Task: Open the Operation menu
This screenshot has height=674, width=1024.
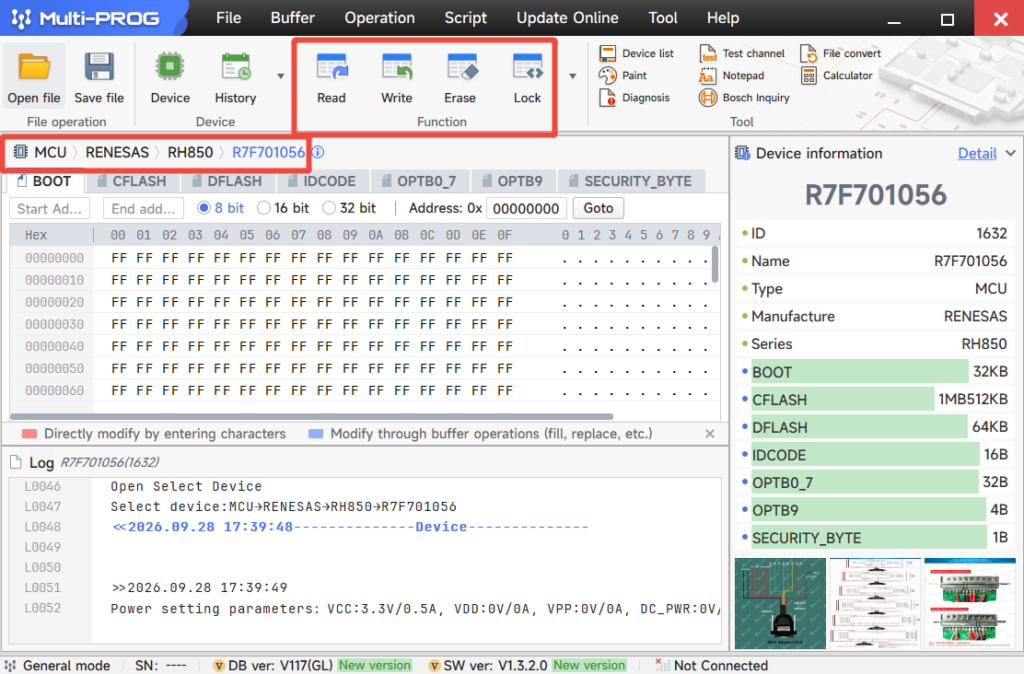Action: tap(379, 18)
